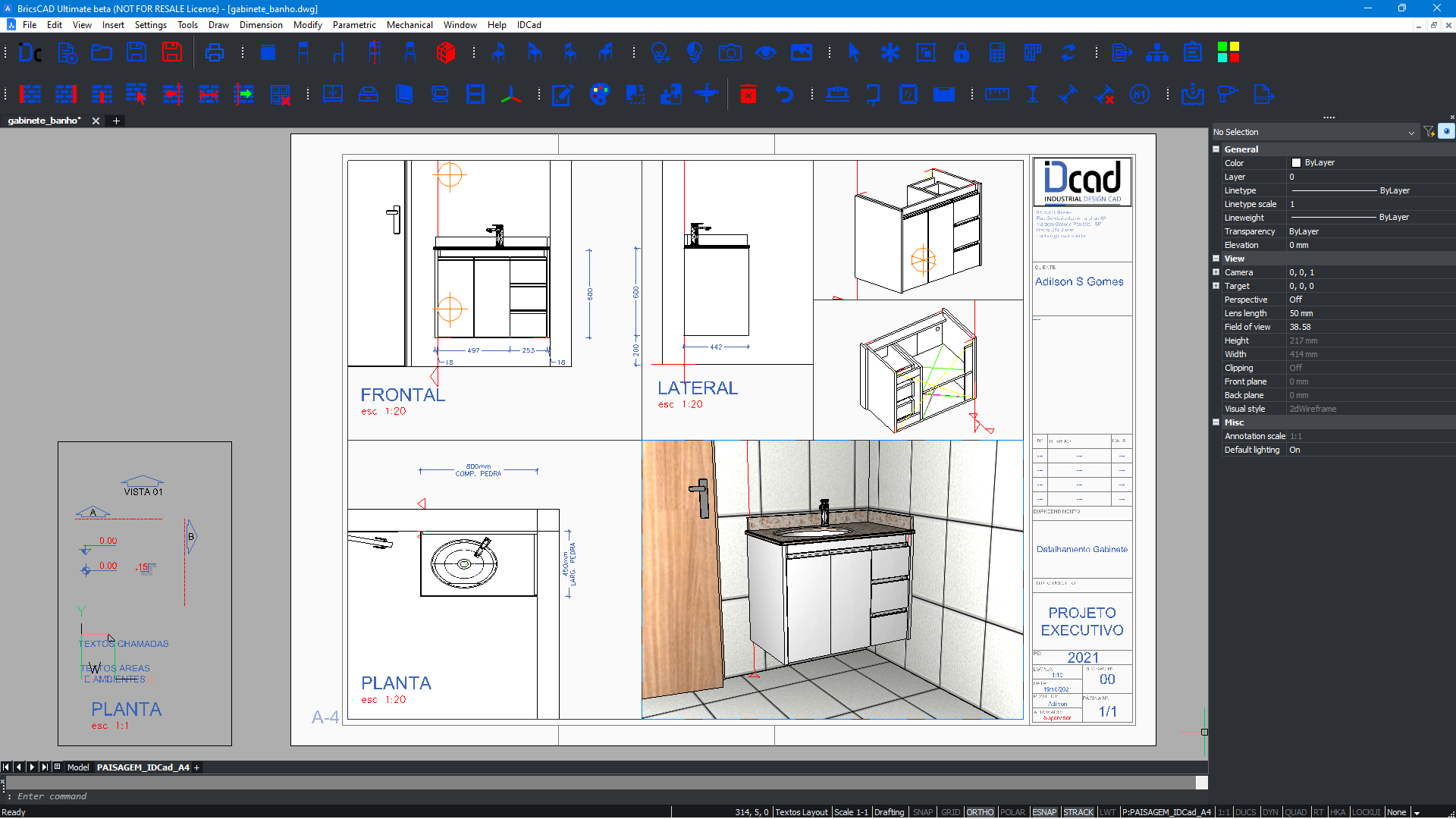
Task: Click the New document icon
Action: 67,52
